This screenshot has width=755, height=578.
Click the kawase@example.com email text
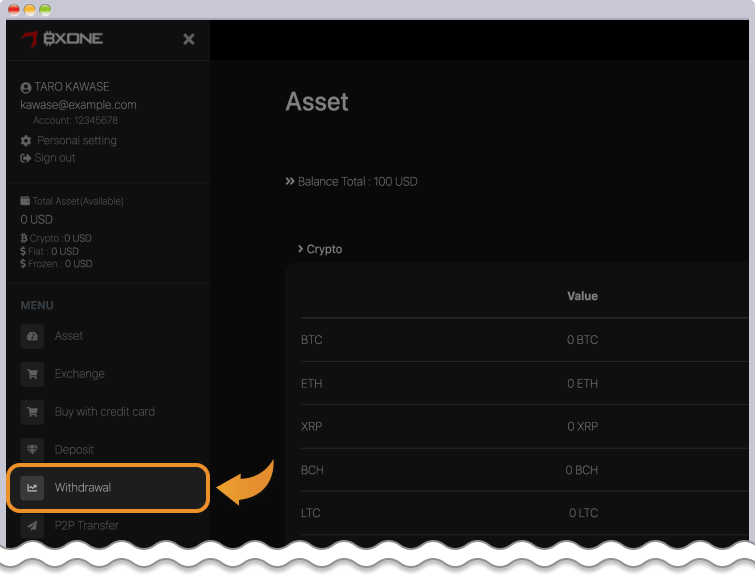(78, 105)
